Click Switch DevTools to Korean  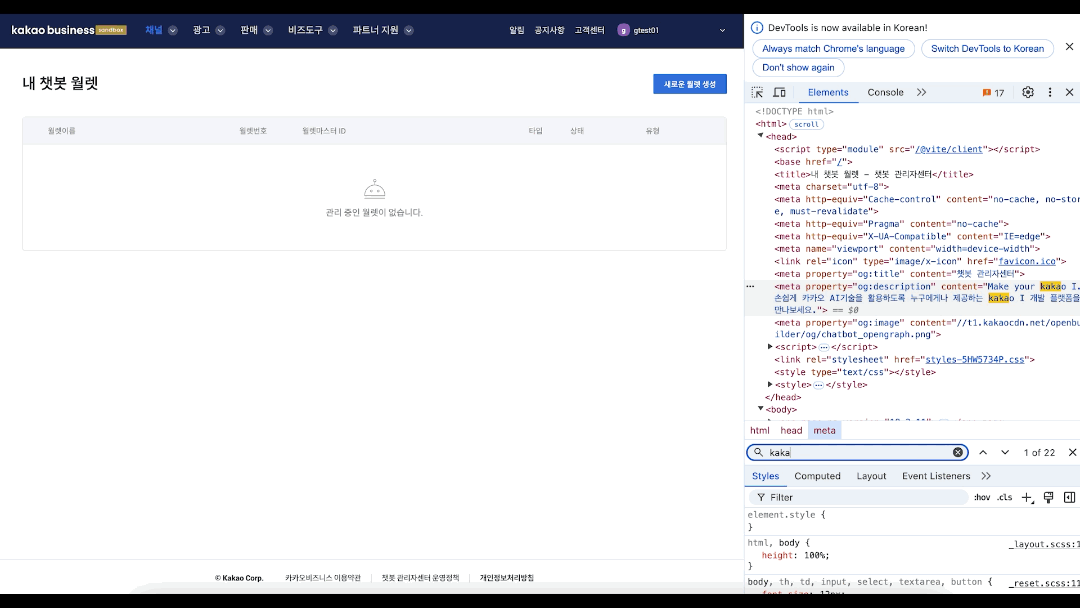[x=987, y=49]
